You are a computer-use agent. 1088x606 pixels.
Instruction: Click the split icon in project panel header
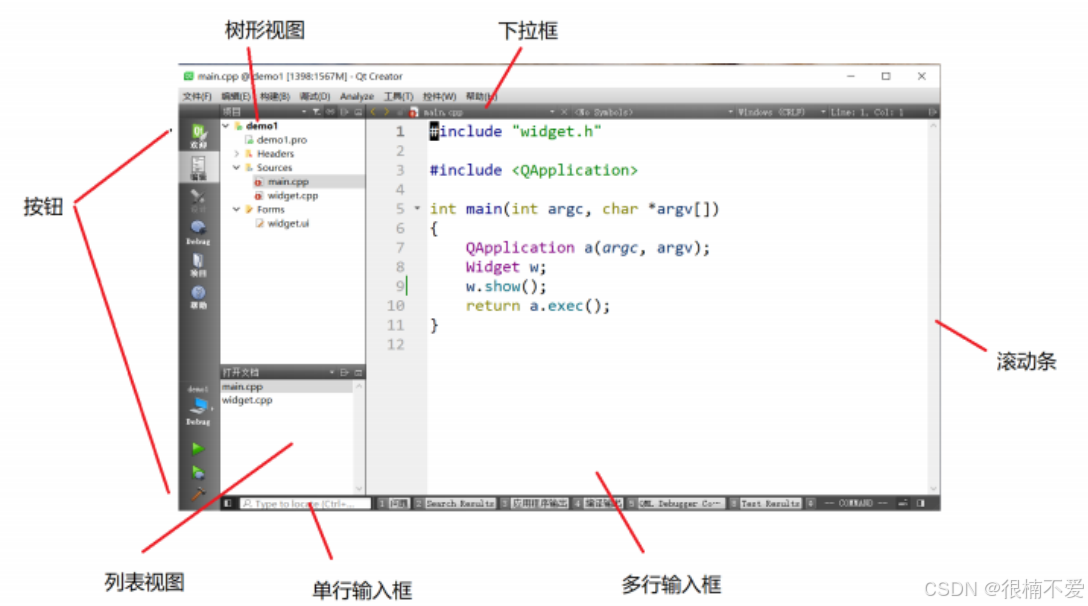(x=344, y=112)
